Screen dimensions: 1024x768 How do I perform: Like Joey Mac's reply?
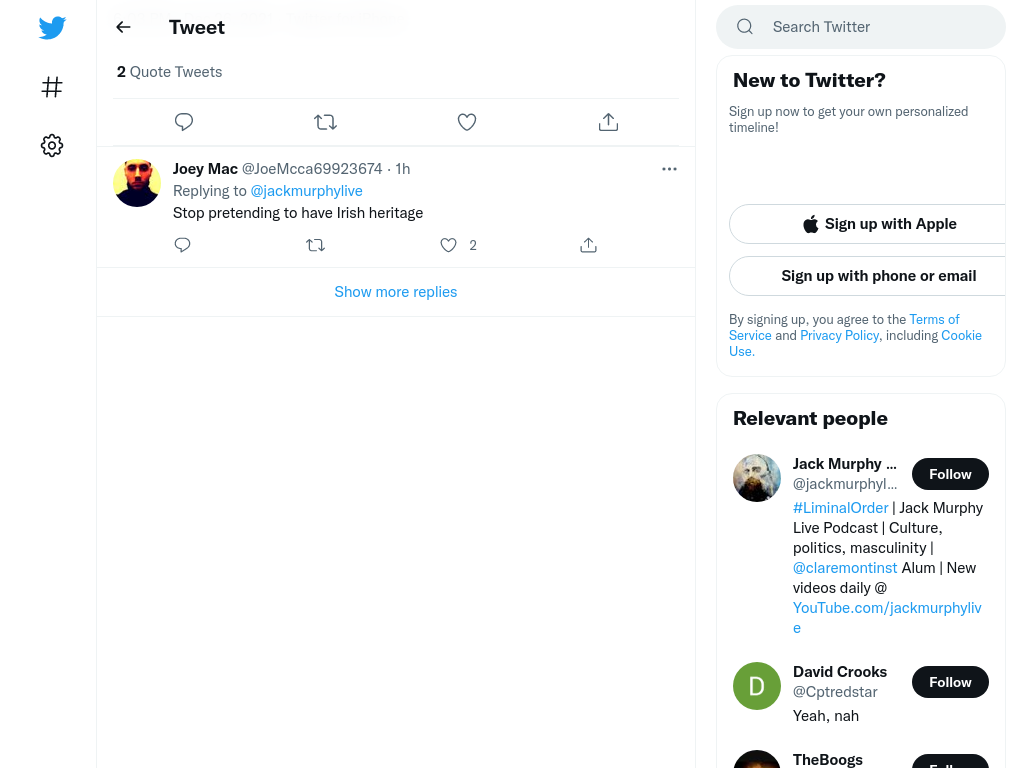448,246
